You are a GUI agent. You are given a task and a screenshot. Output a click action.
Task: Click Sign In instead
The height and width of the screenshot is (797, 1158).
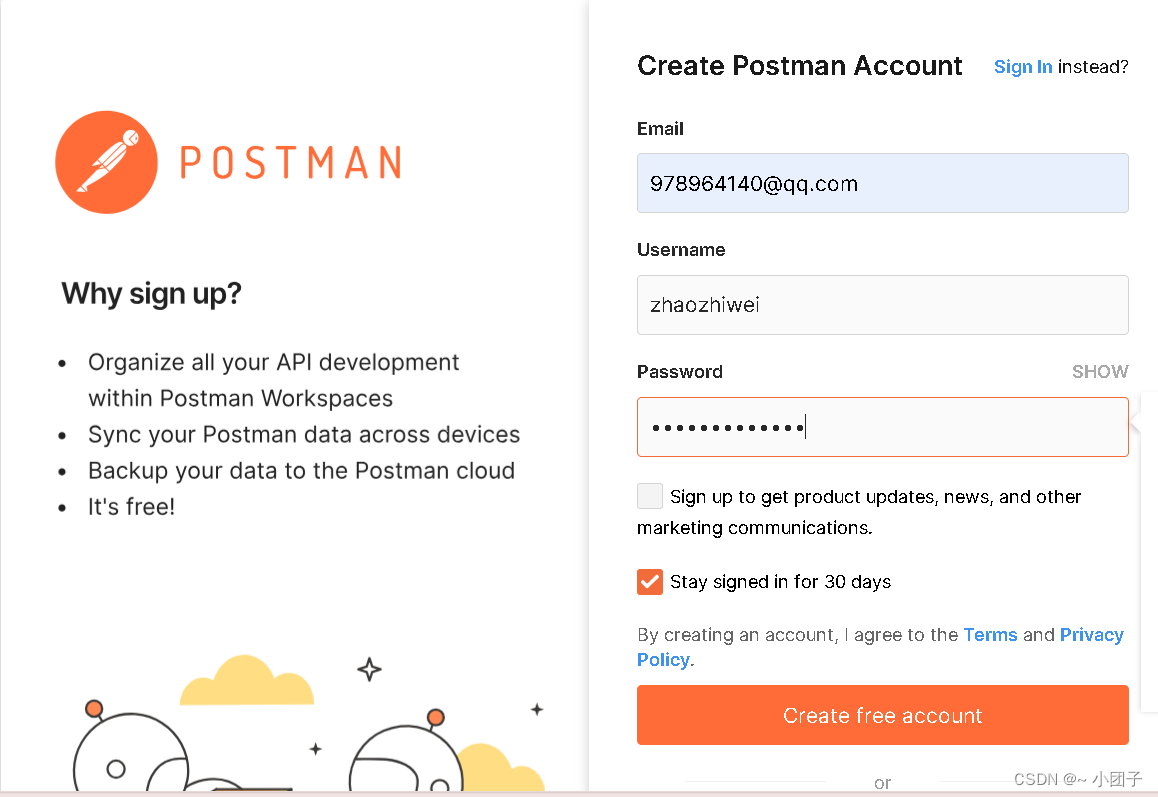coord(1023,66)
